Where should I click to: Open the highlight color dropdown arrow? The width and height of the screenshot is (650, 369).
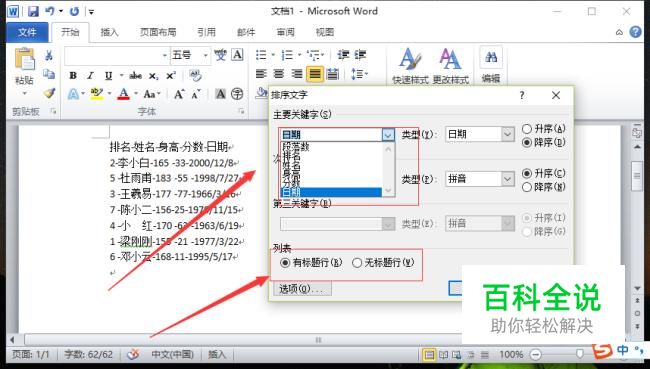pos(109,94)
